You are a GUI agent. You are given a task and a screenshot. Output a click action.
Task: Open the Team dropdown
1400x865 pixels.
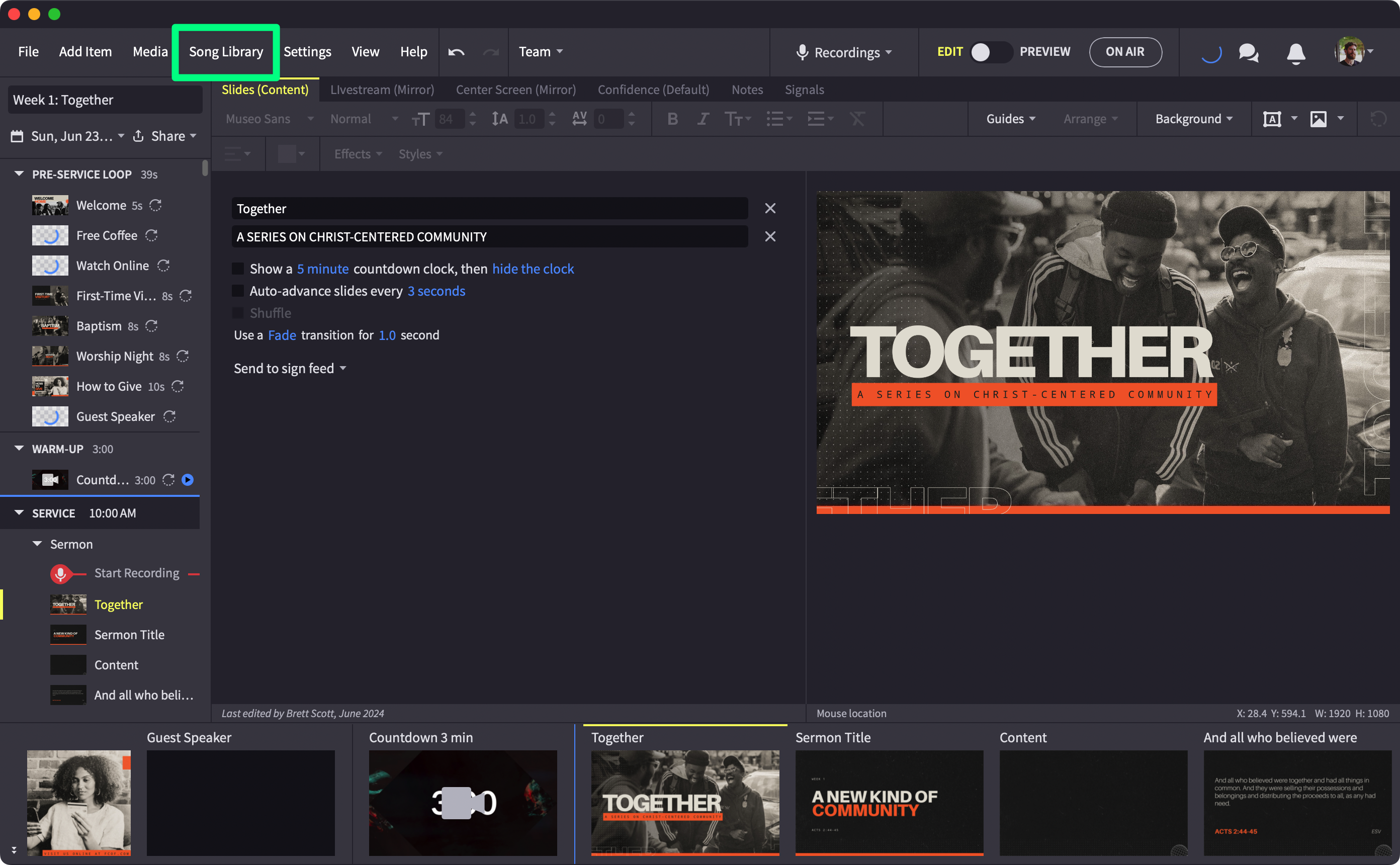click(x=541, y=51)
